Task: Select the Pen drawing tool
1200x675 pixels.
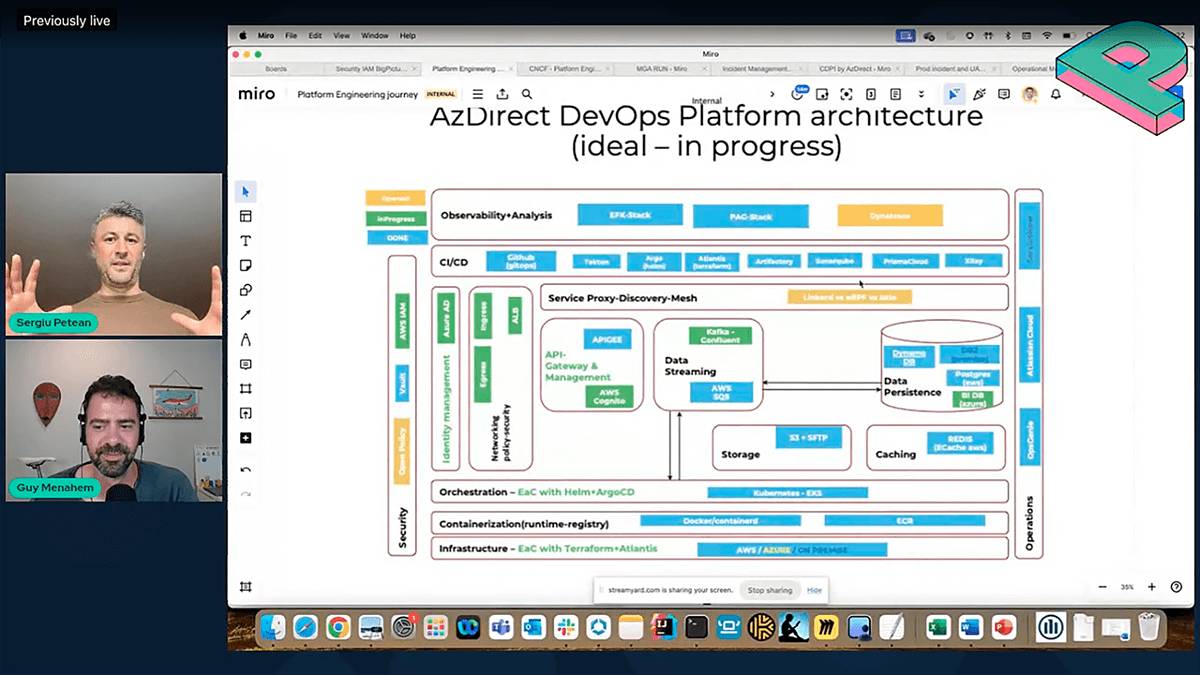Action: pos(246,340)
